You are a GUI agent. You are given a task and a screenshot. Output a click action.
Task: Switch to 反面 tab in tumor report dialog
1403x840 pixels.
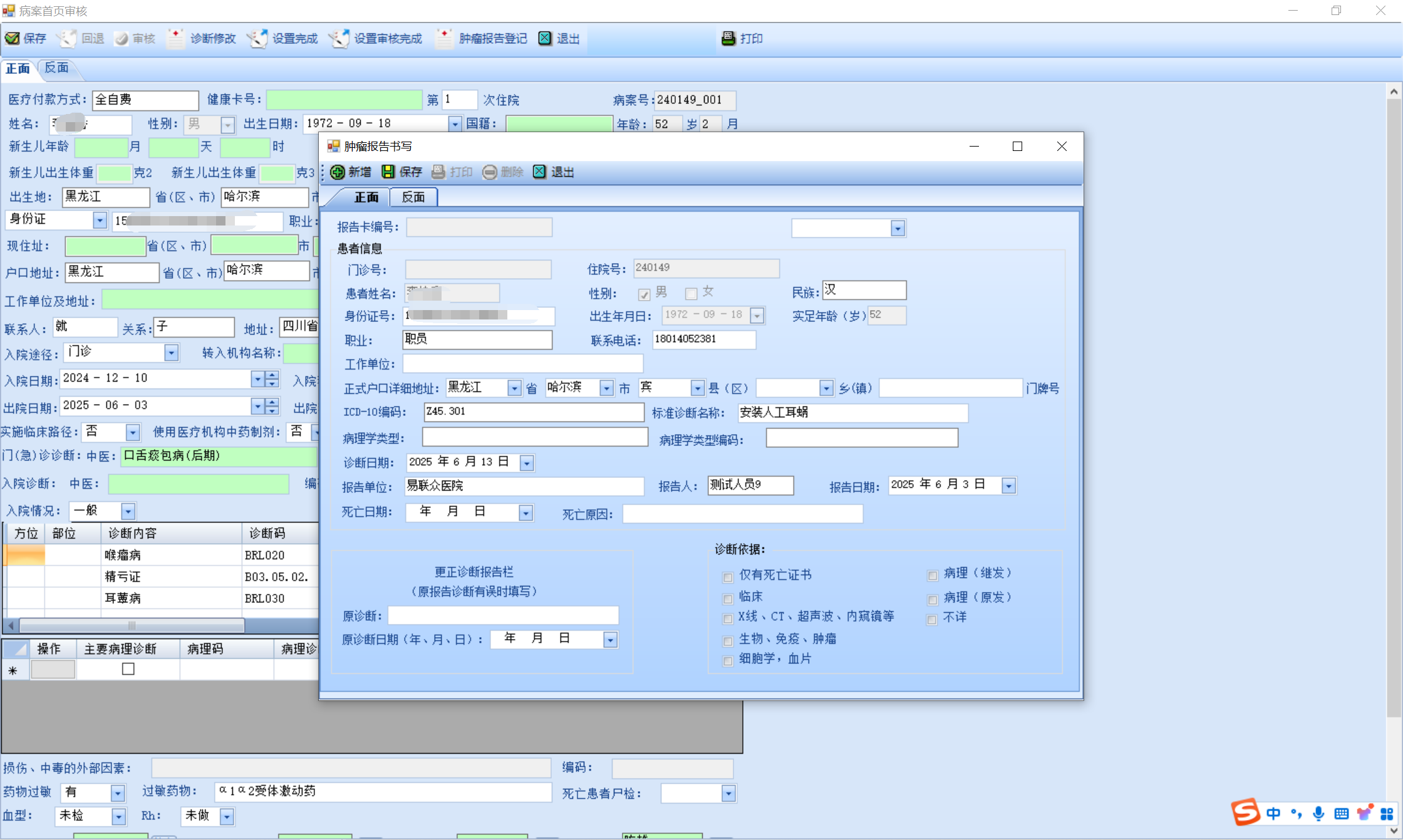413,197
